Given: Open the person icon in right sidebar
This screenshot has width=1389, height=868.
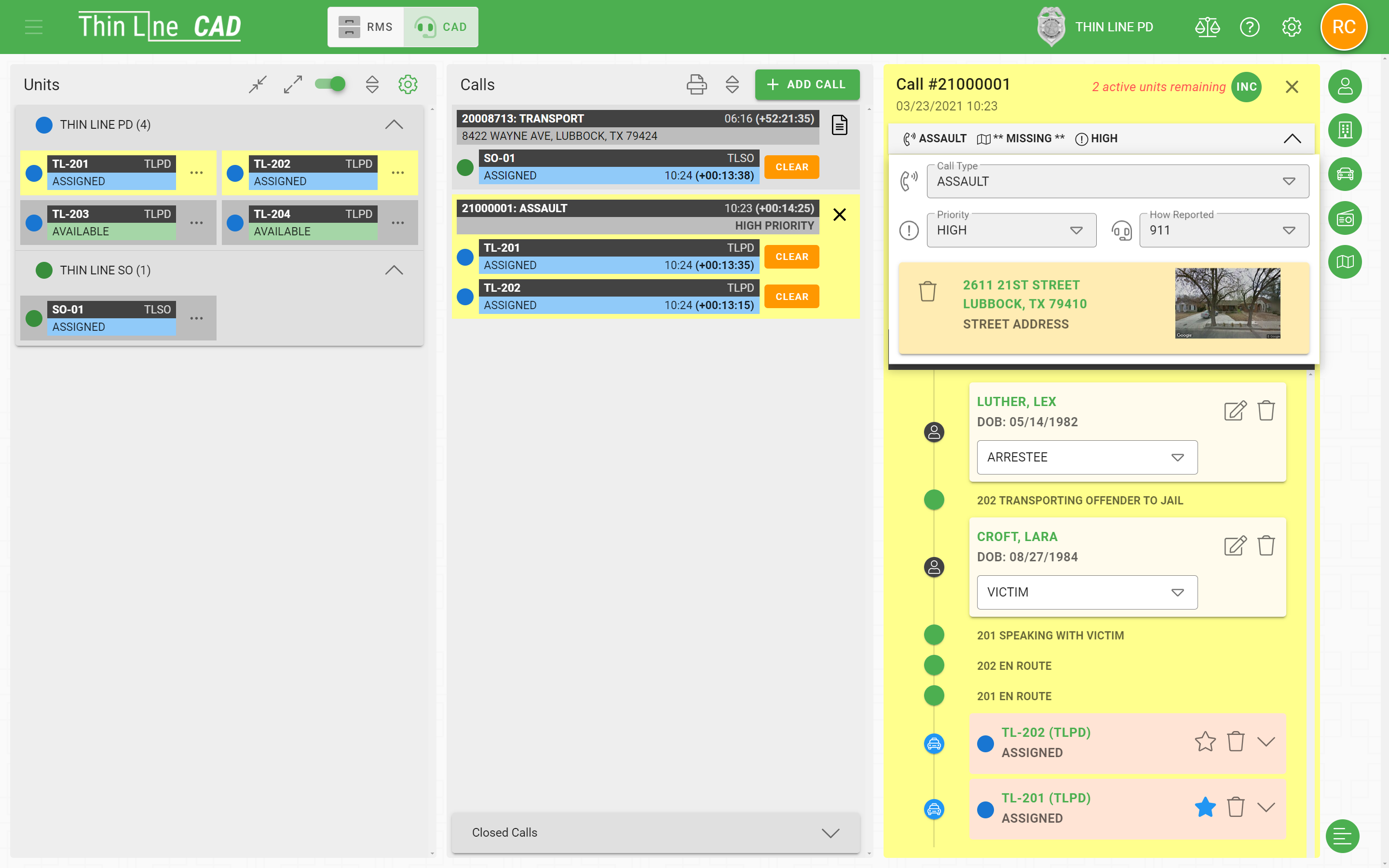Looking at the screenshot, I should [1344, 86].
